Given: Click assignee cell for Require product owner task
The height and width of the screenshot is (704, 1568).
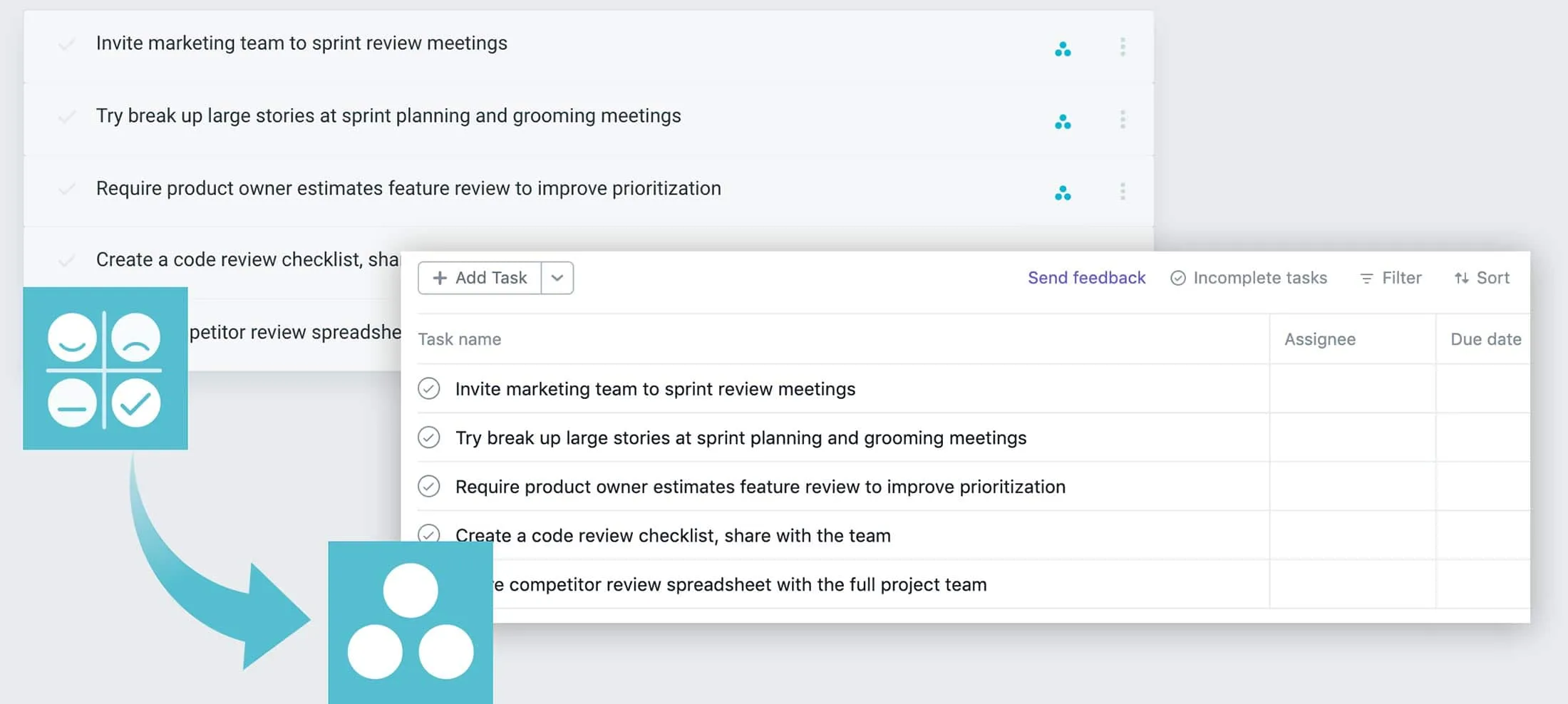Looking at the screenshot, I should pyautogui.click(x=1352, y=486).
